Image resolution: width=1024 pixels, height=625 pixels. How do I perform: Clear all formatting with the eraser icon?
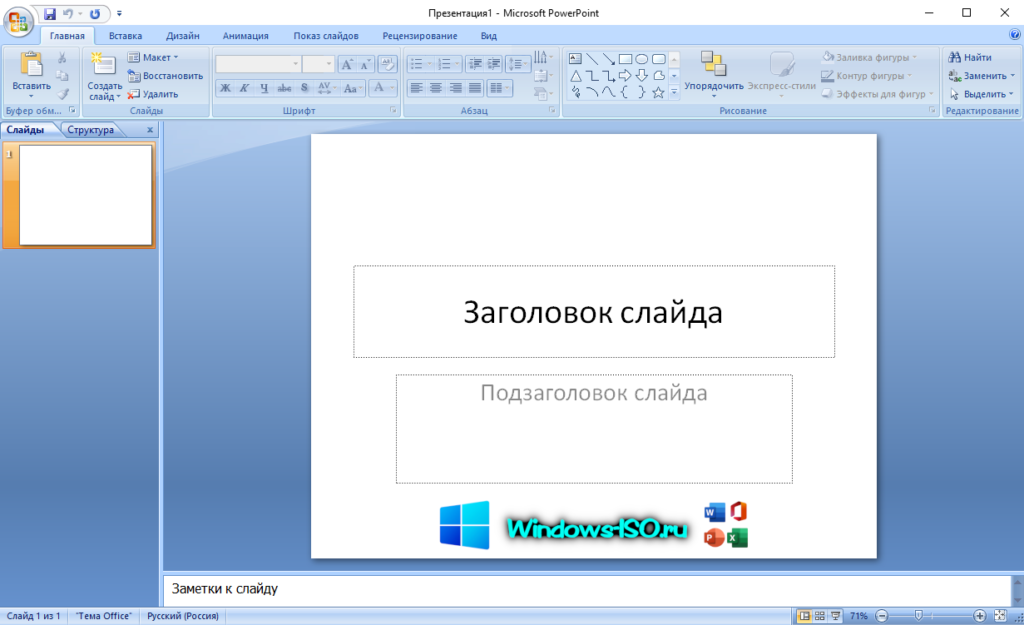pyautogui.click(x=387, y=63)
